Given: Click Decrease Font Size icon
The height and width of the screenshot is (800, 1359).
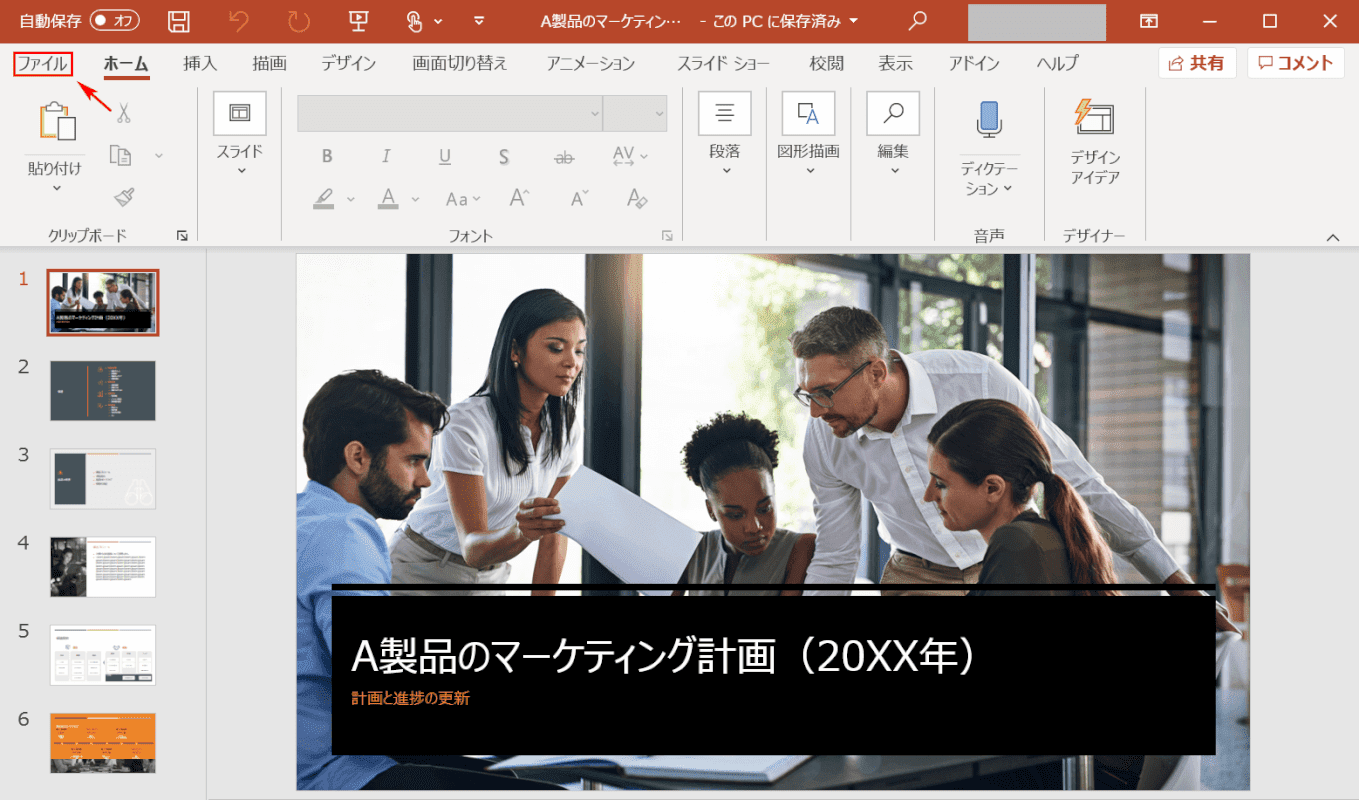Looking at the screenshot, I should click(x=578, y=198).
